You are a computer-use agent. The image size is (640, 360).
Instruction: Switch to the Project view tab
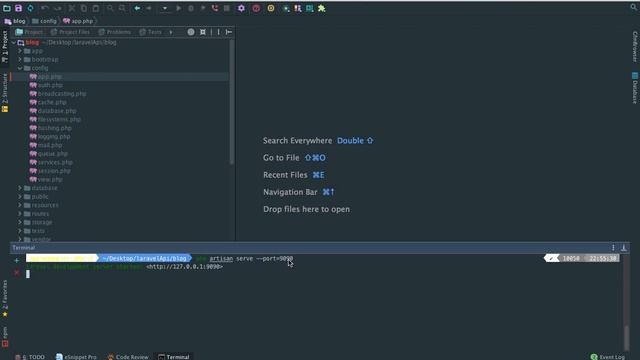[x=29, y=32]
